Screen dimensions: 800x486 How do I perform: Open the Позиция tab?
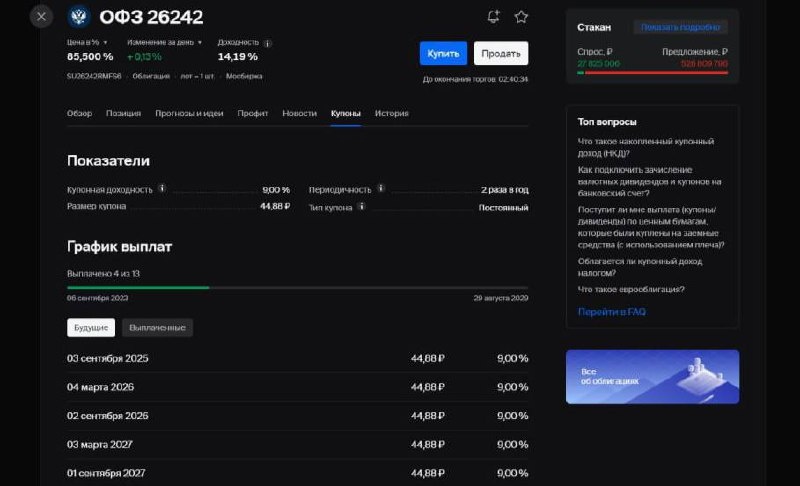(123, 113)
